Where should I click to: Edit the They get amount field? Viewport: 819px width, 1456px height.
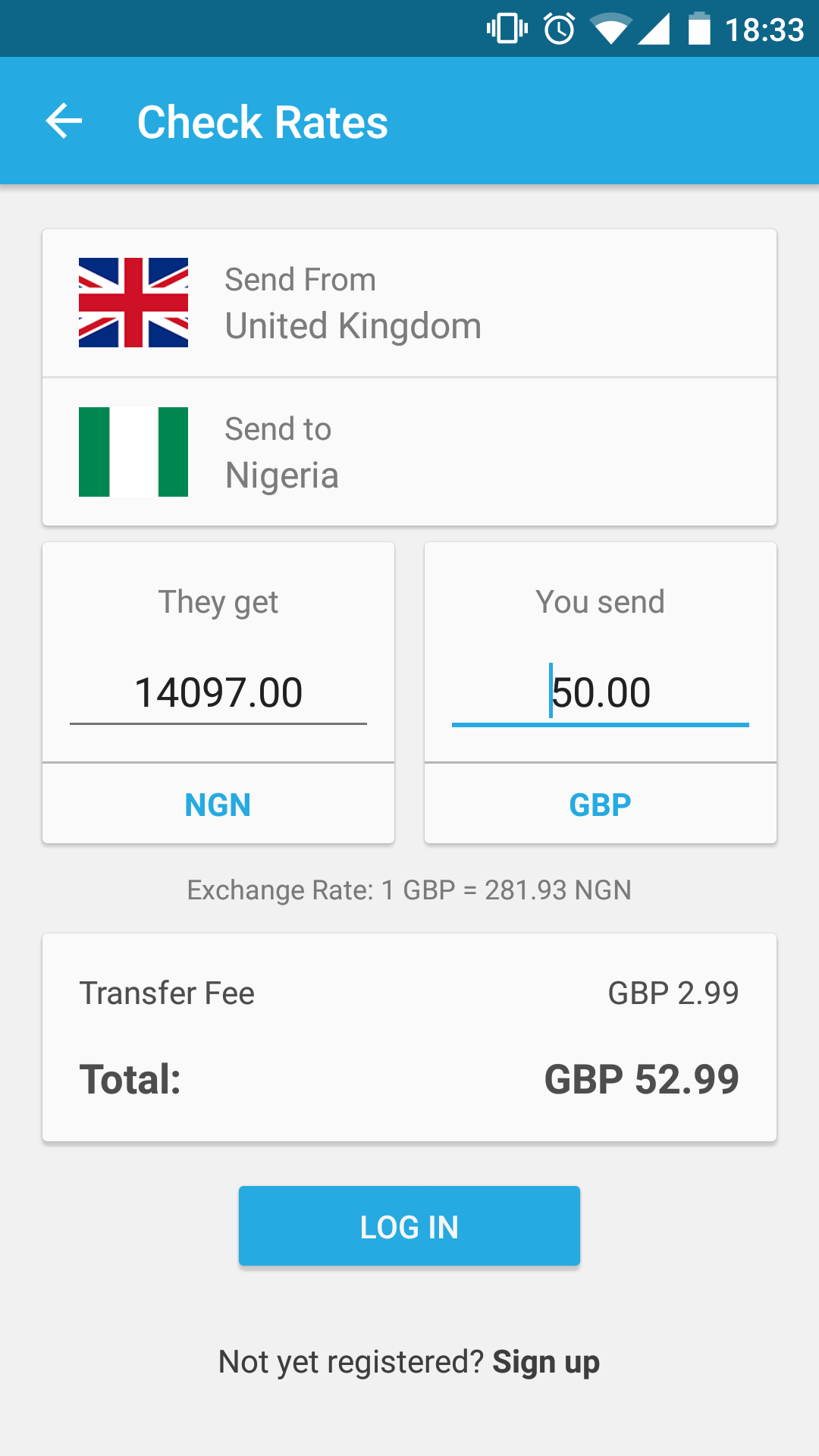pos(218,692)
